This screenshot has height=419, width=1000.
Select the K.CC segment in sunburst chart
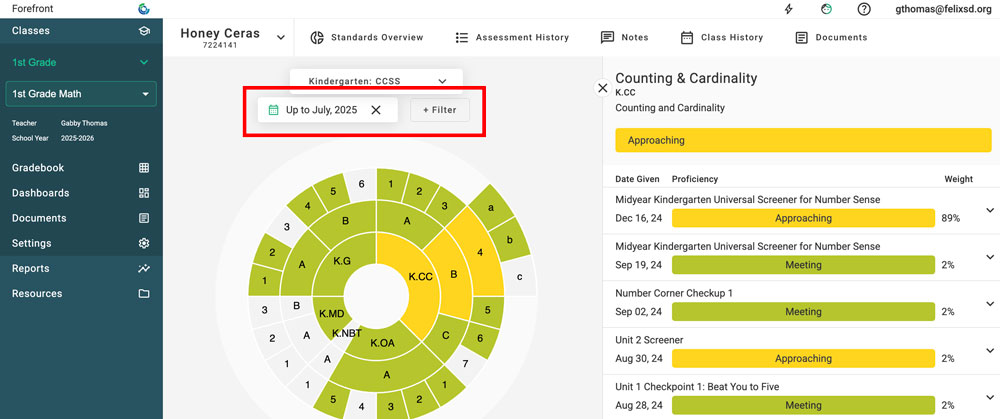pyautogui.click(x=418, y=275)
